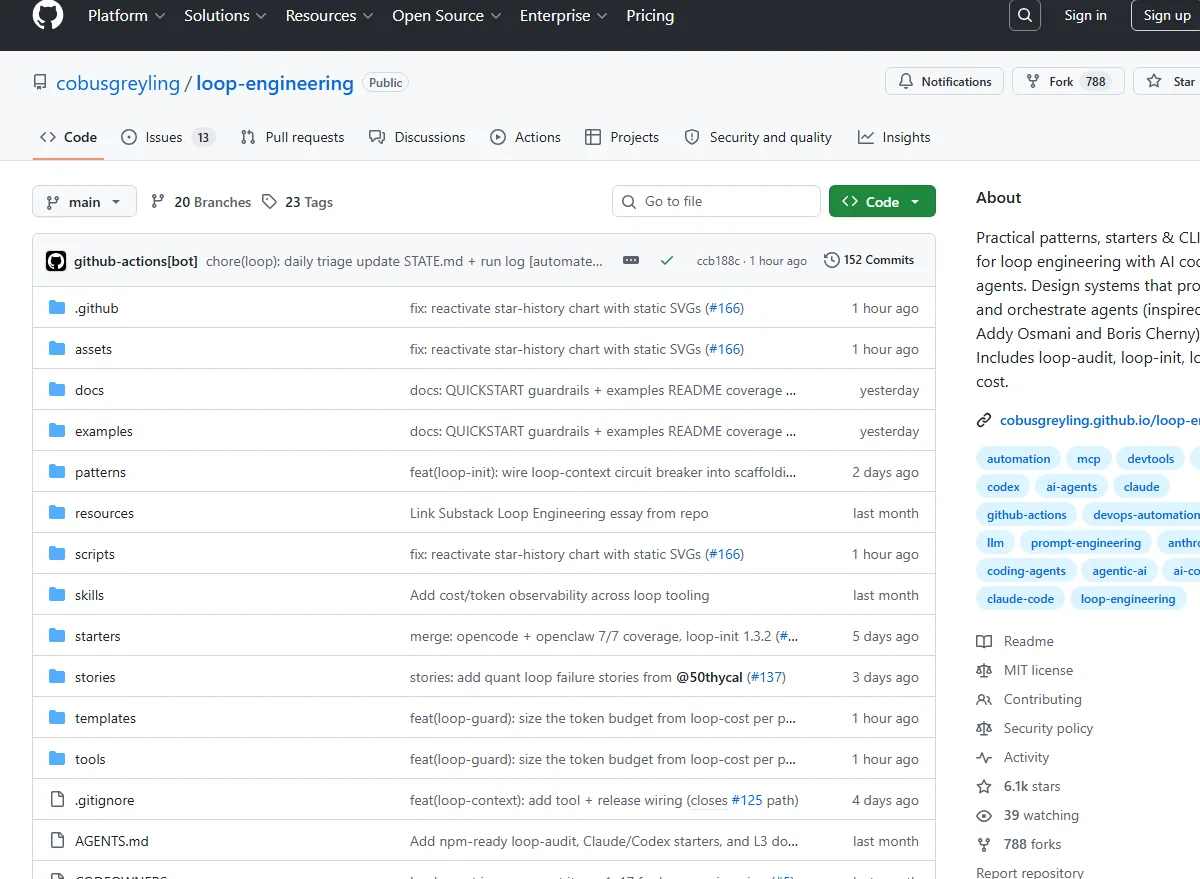1200x879 pixels.
Task: Switch to the Pull requests tab
Action: point(292,137)
